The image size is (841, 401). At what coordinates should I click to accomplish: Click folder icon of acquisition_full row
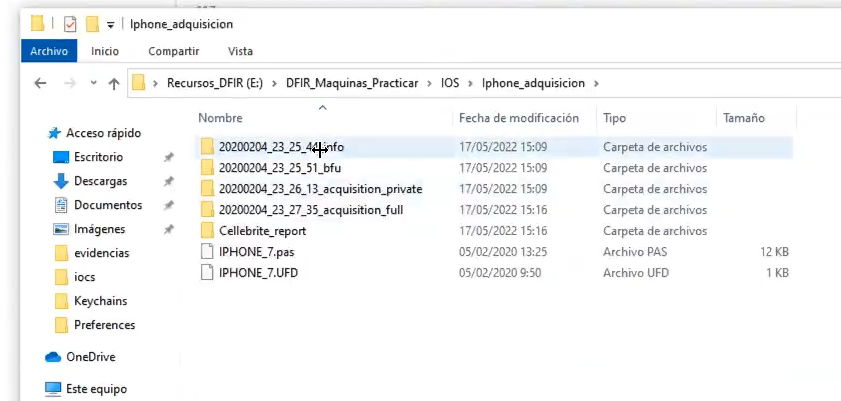pyautogui.click(x=208, y=210)
